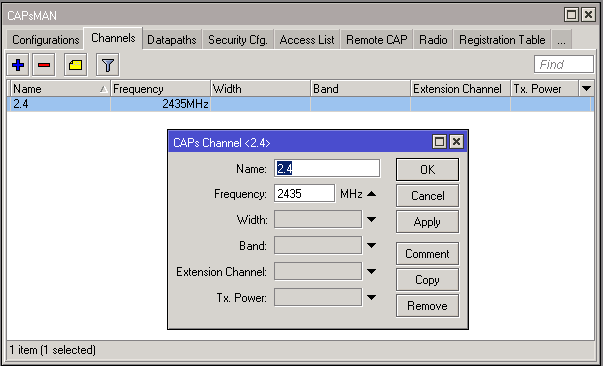Sort by the Name column header
603x366 pixels.
pyautogui.click(x=60, y=89)
